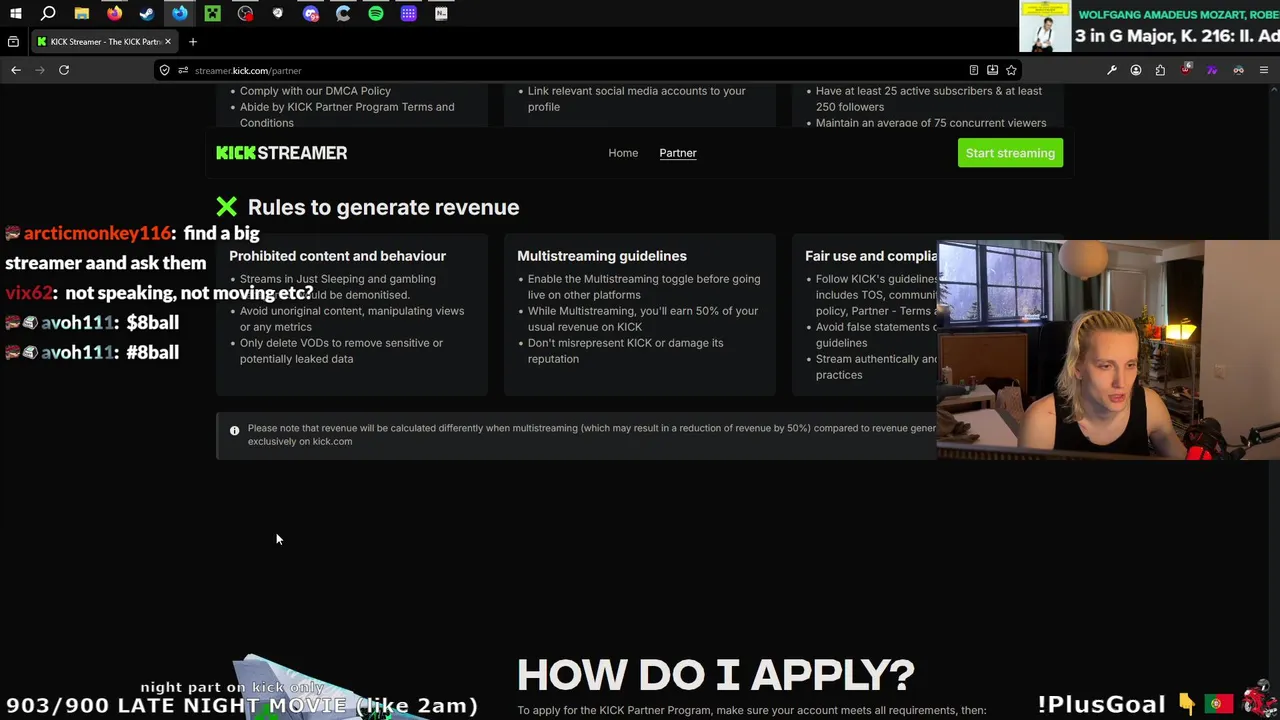Click the Fair use and compliance heading
The image size is (1280, 720).
pos(871,256)
